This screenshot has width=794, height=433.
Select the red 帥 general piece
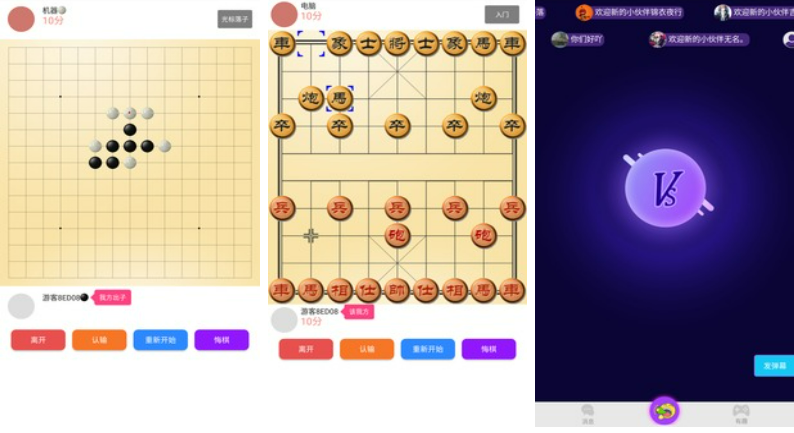[x=396, y=290]
